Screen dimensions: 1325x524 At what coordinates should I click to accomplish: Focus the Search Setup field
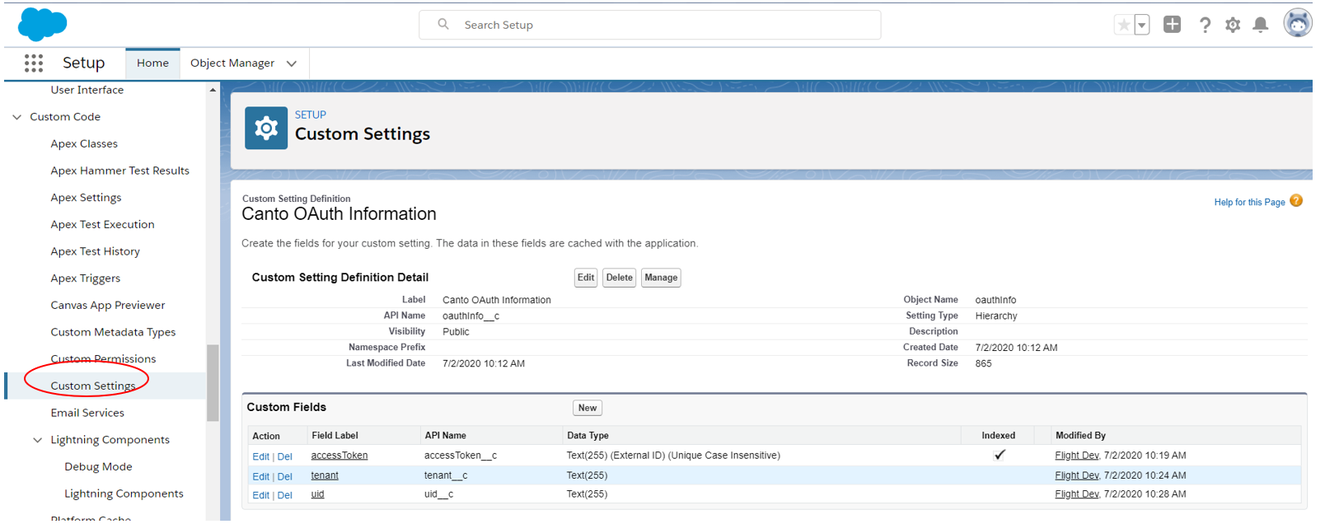(650, 25)
